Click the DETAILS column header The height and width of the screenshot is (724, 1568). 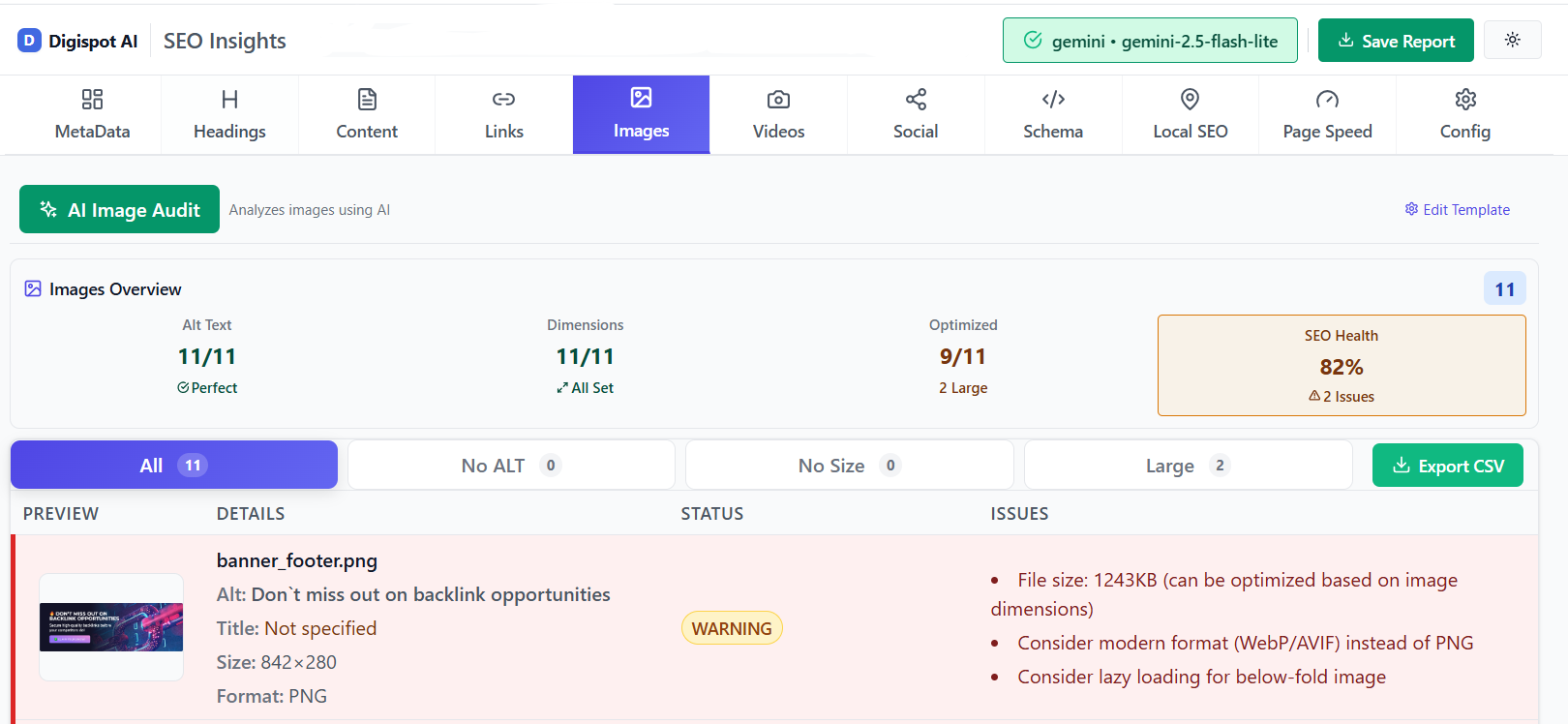coord(251,513)
